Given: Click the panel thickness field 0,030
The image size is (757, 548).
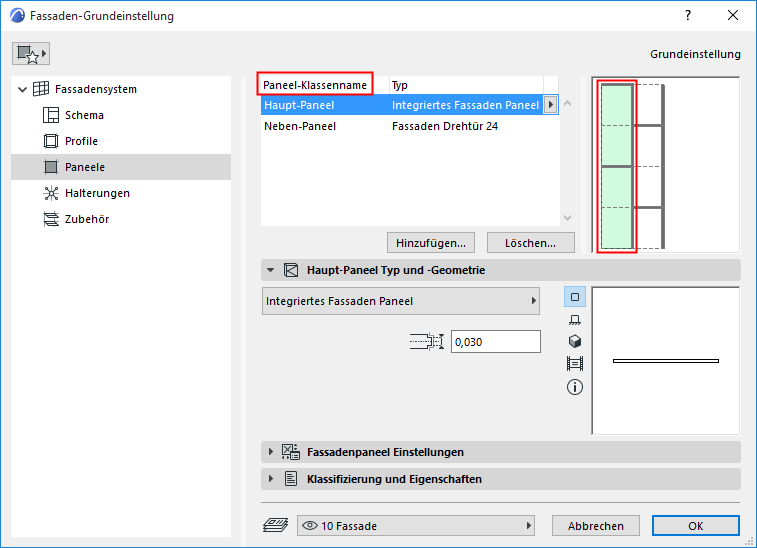Looking at the screenshot, I should [x=496, y=342].
